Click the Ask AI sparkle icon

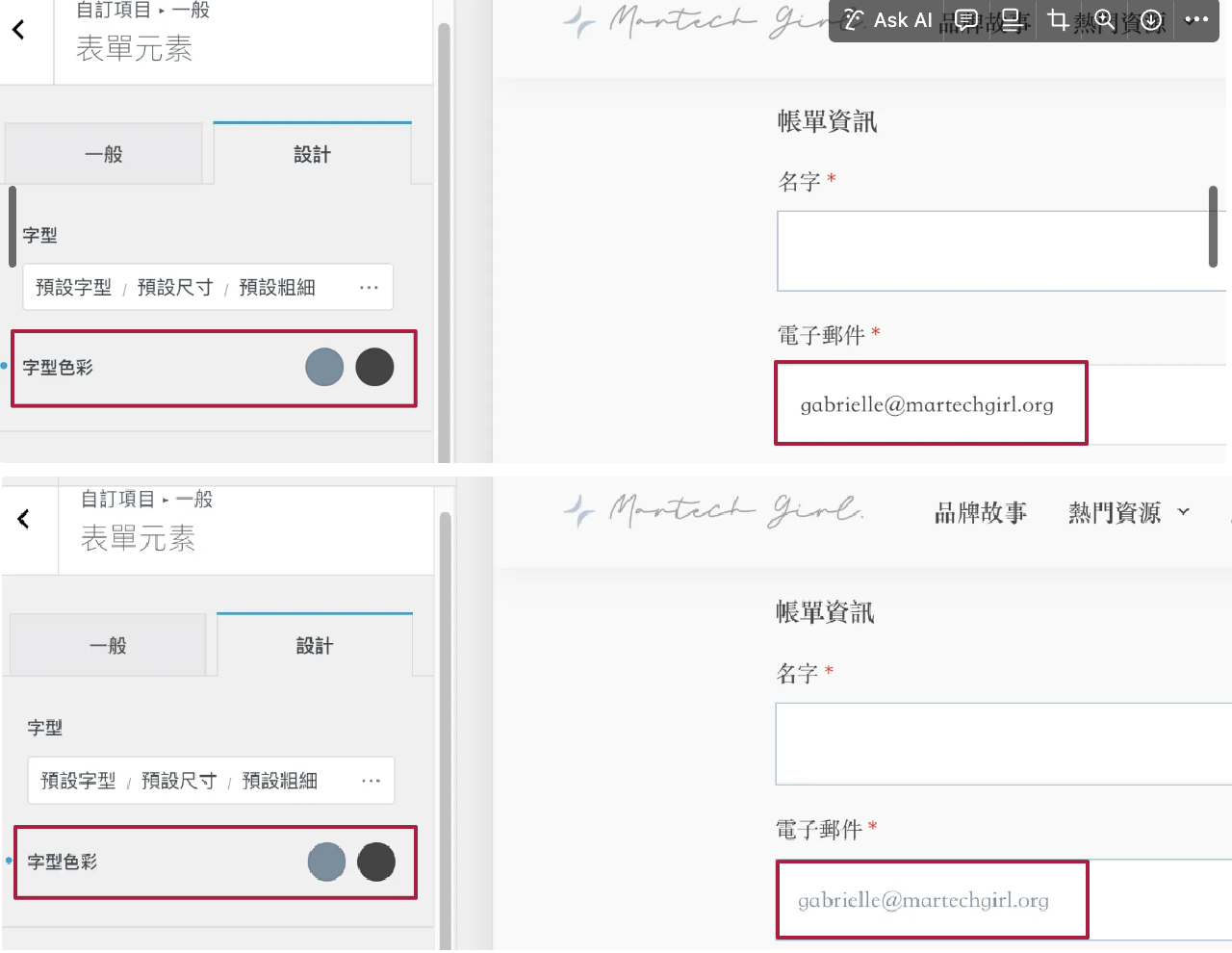click(857, 20)
